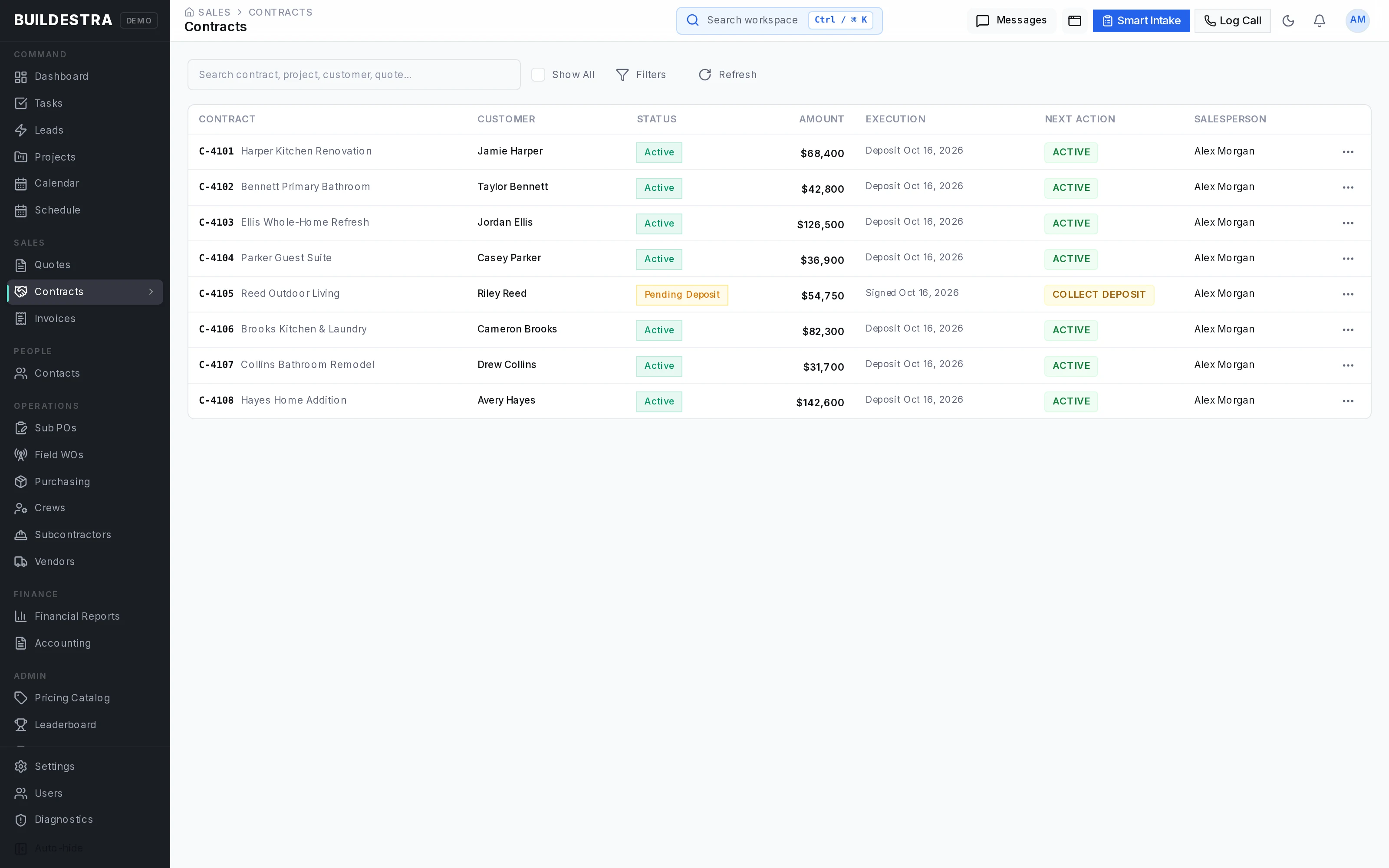Image resolution: width=1389 pixels, height=868 pixels.
Task: Sort by the STATUS column header
Action: 657,119
